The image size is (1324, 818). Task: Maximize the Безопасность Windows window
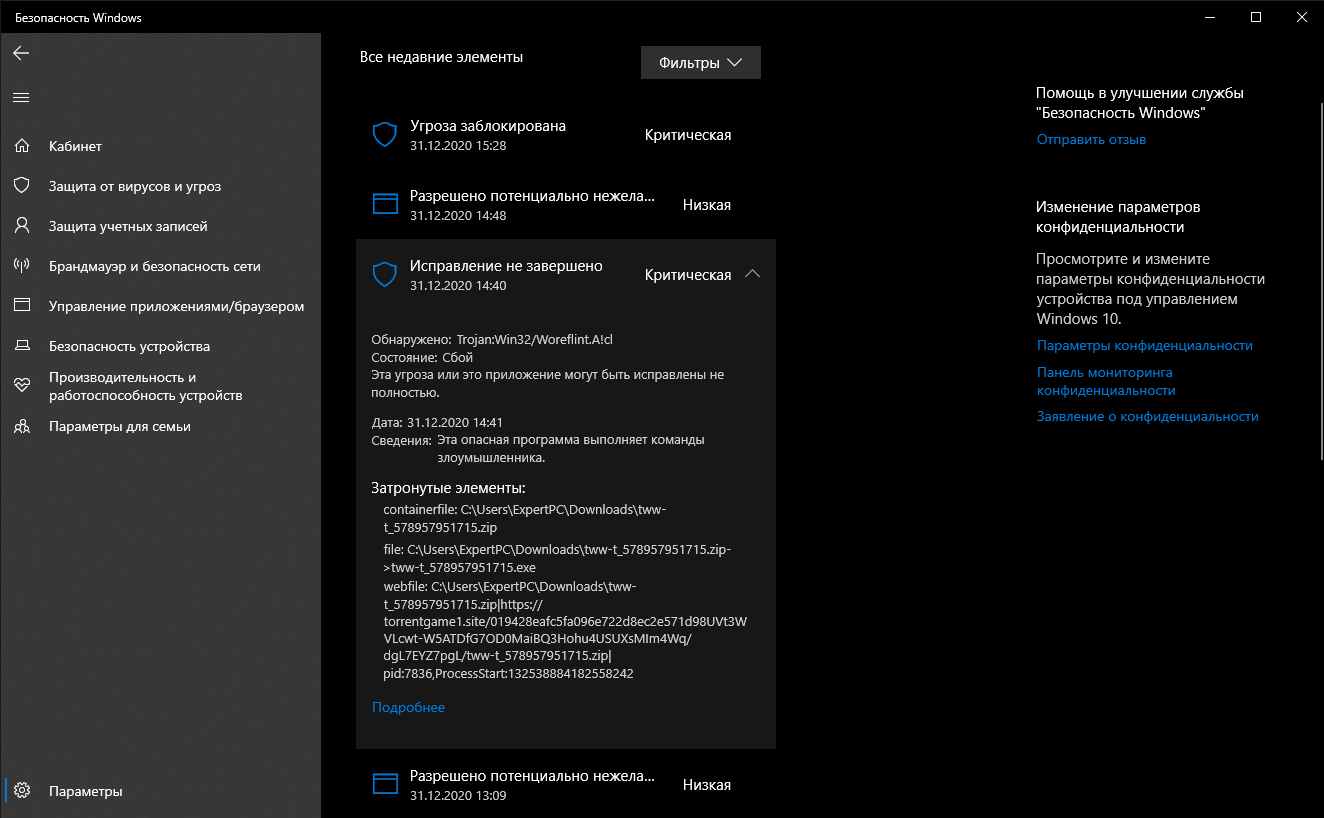pyautogui.click(x=1255, y=17)
